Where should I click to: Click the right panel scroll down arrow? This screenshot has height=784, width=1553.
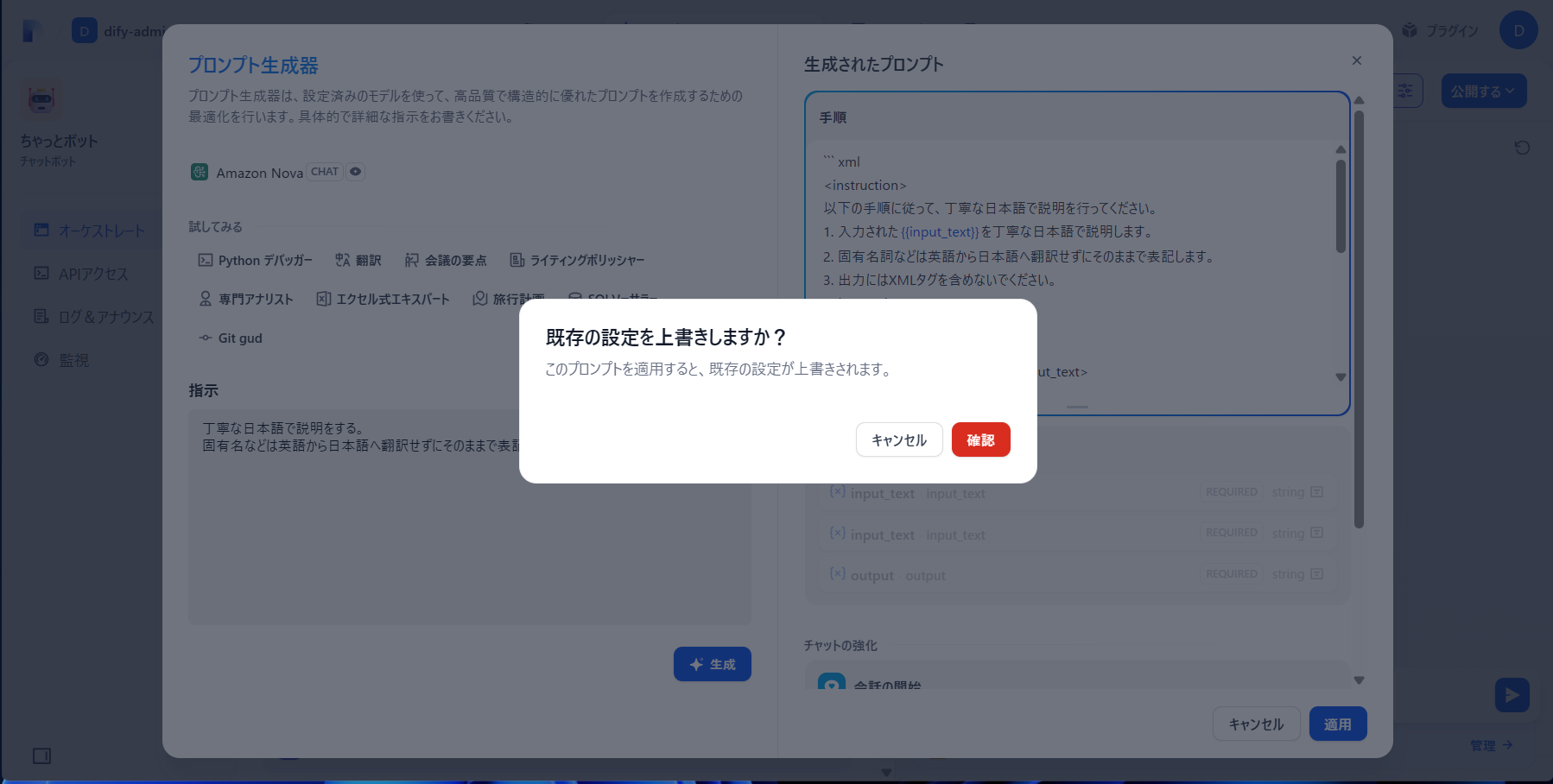[1359, 680]
